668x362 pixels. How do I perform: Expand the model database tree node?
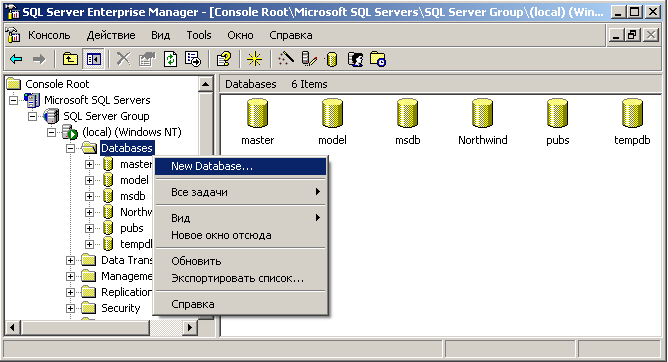pos(89,180)
